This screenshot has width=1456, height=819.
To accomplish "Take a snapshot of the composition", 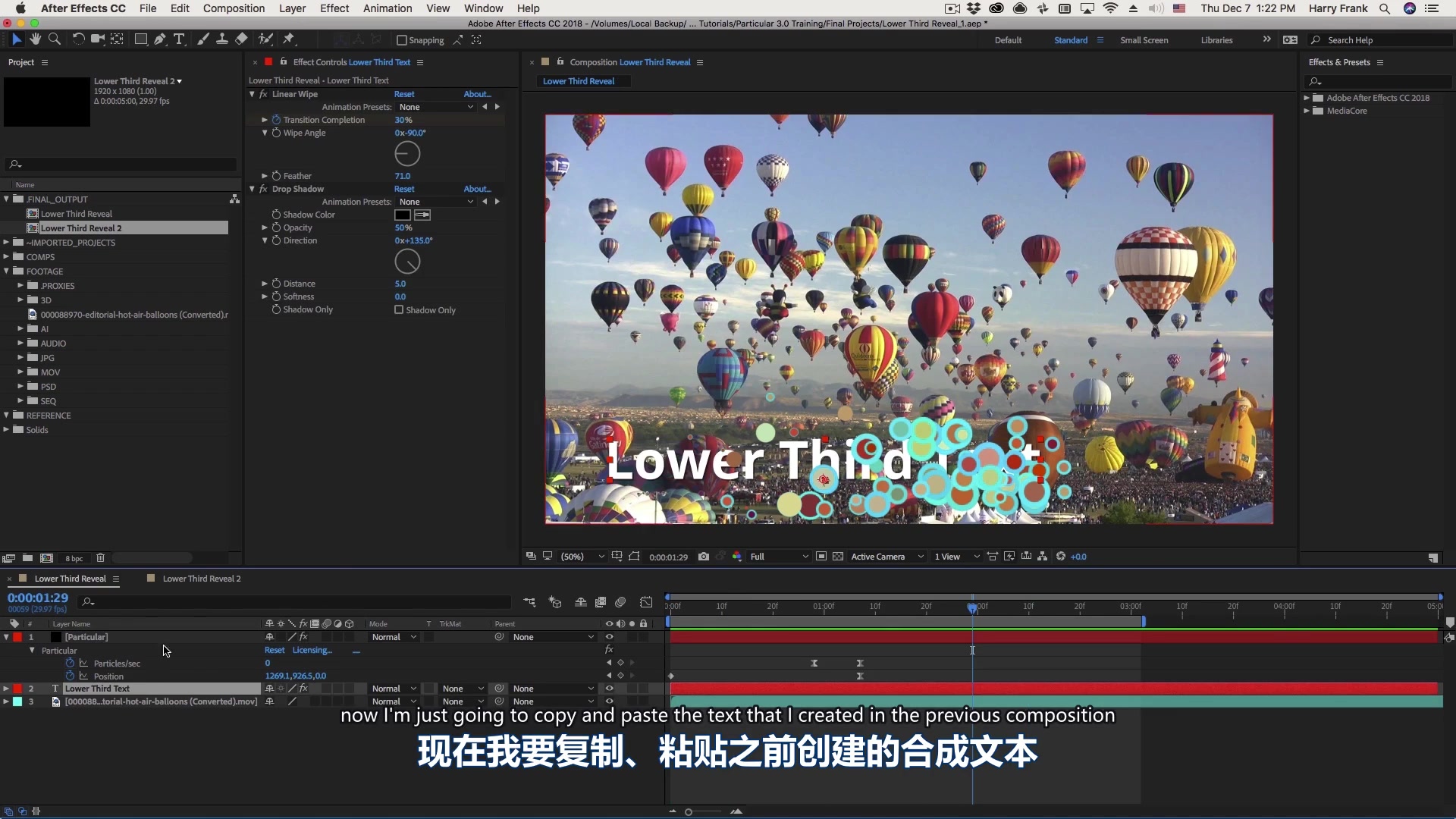I will 704,556.
